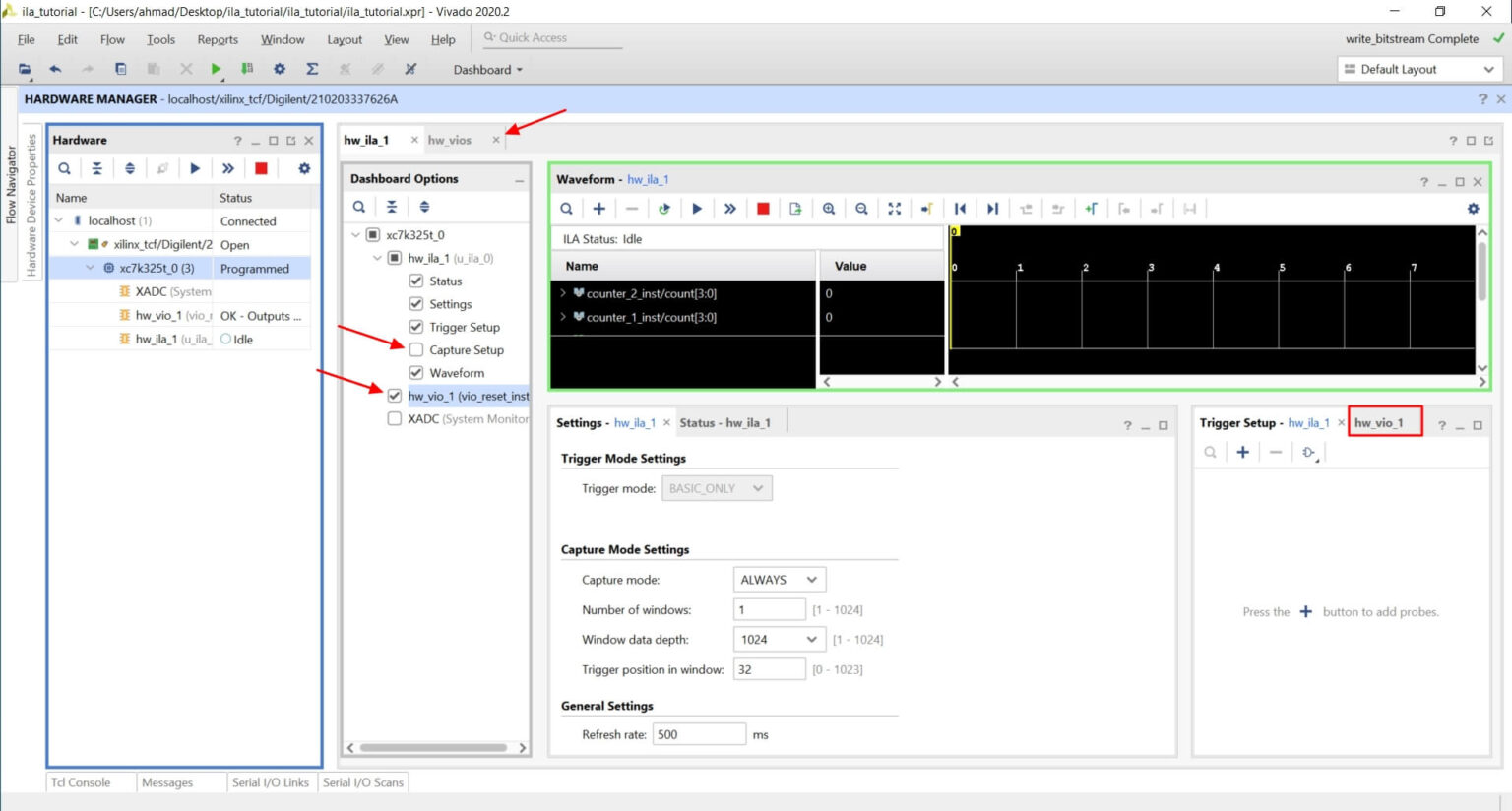Add probe with plus icon in Trigger Setup

click(x=1243, y=452)
